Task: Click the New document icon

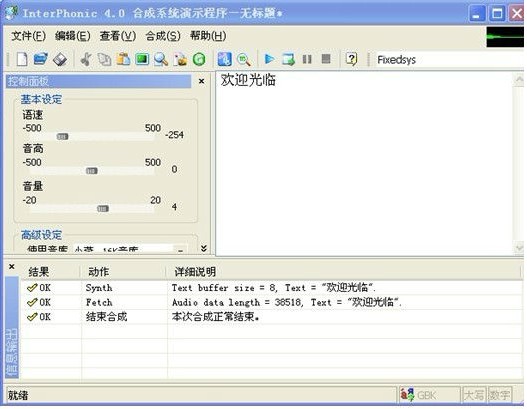Action: point(22,59)
